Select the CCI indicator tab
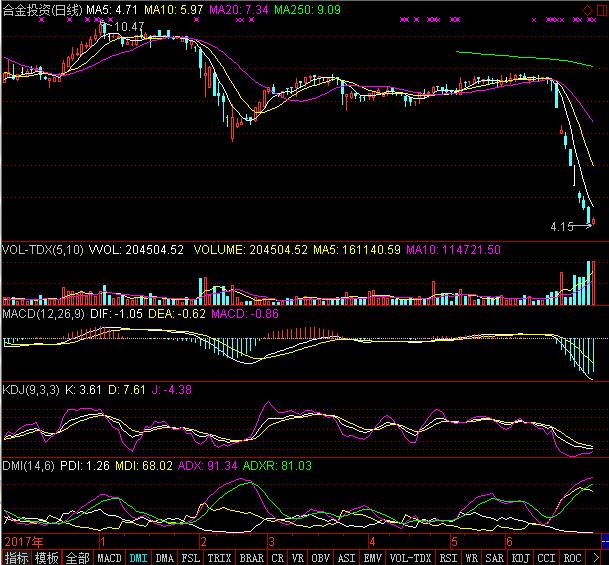Image resolution: width=609 pixels, height=565 pixels. tap(546, 558)
